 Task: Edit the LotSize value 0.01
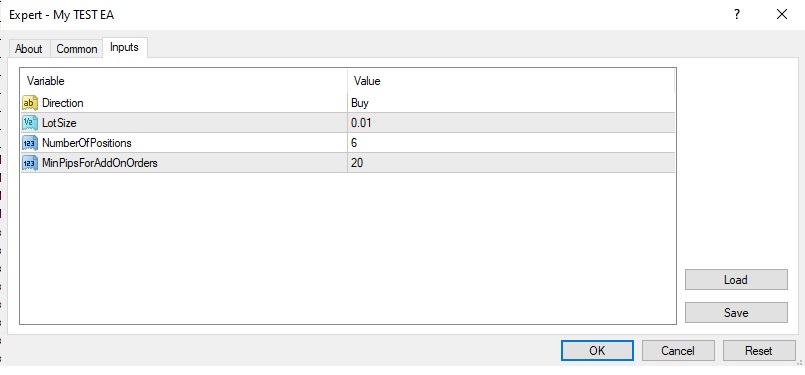pos(511,123)
